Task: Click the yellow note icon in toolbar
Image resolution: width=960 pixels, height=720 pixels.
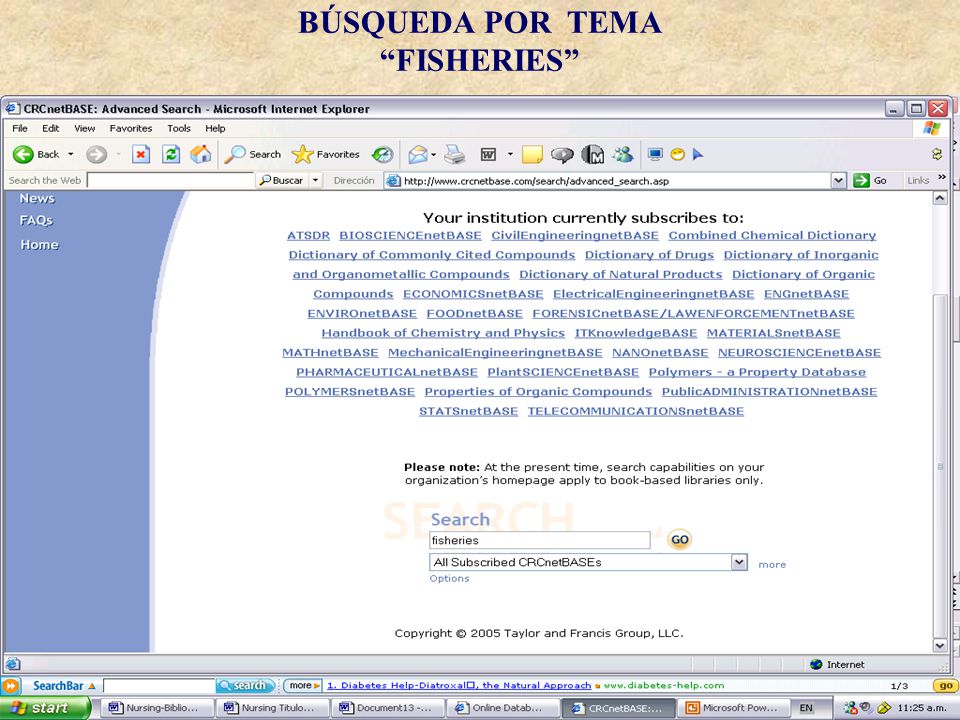Action: pos(532,154)
